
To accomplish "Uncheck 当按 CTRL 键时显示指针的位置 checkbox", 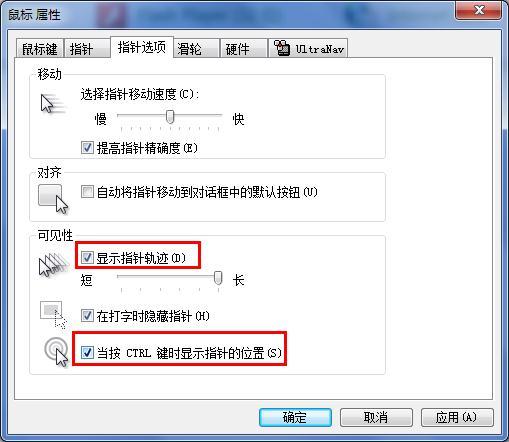I will click(x=87, y=352).
